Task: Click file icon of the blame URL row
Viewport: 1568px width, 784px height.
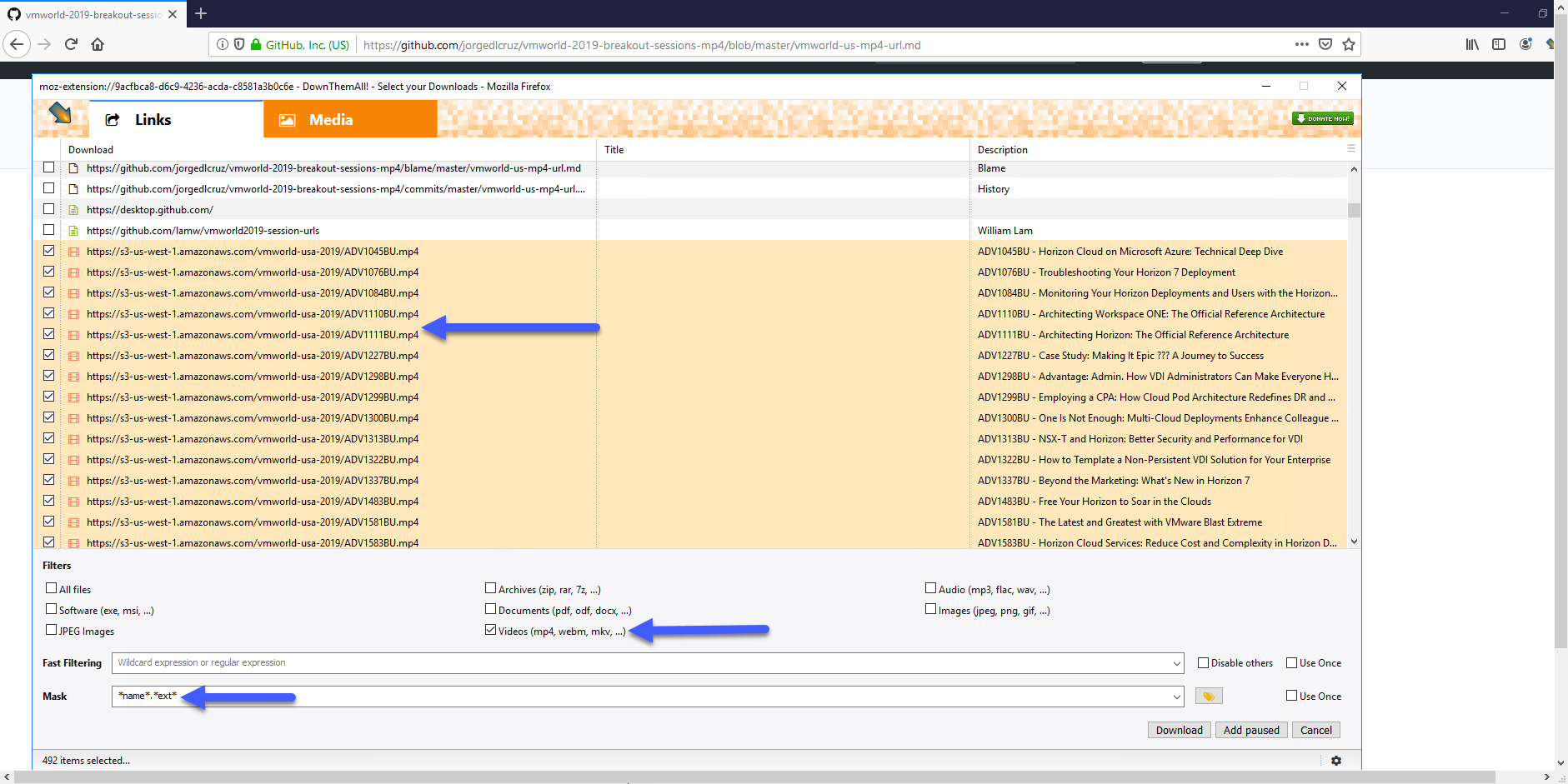Action: tap(73, 168)
